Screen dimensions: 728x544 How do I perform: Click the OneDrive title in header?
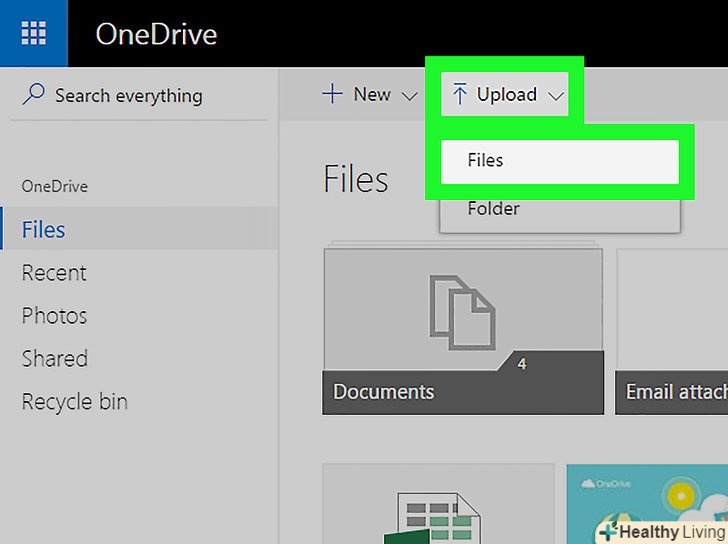tap(156, 34)
